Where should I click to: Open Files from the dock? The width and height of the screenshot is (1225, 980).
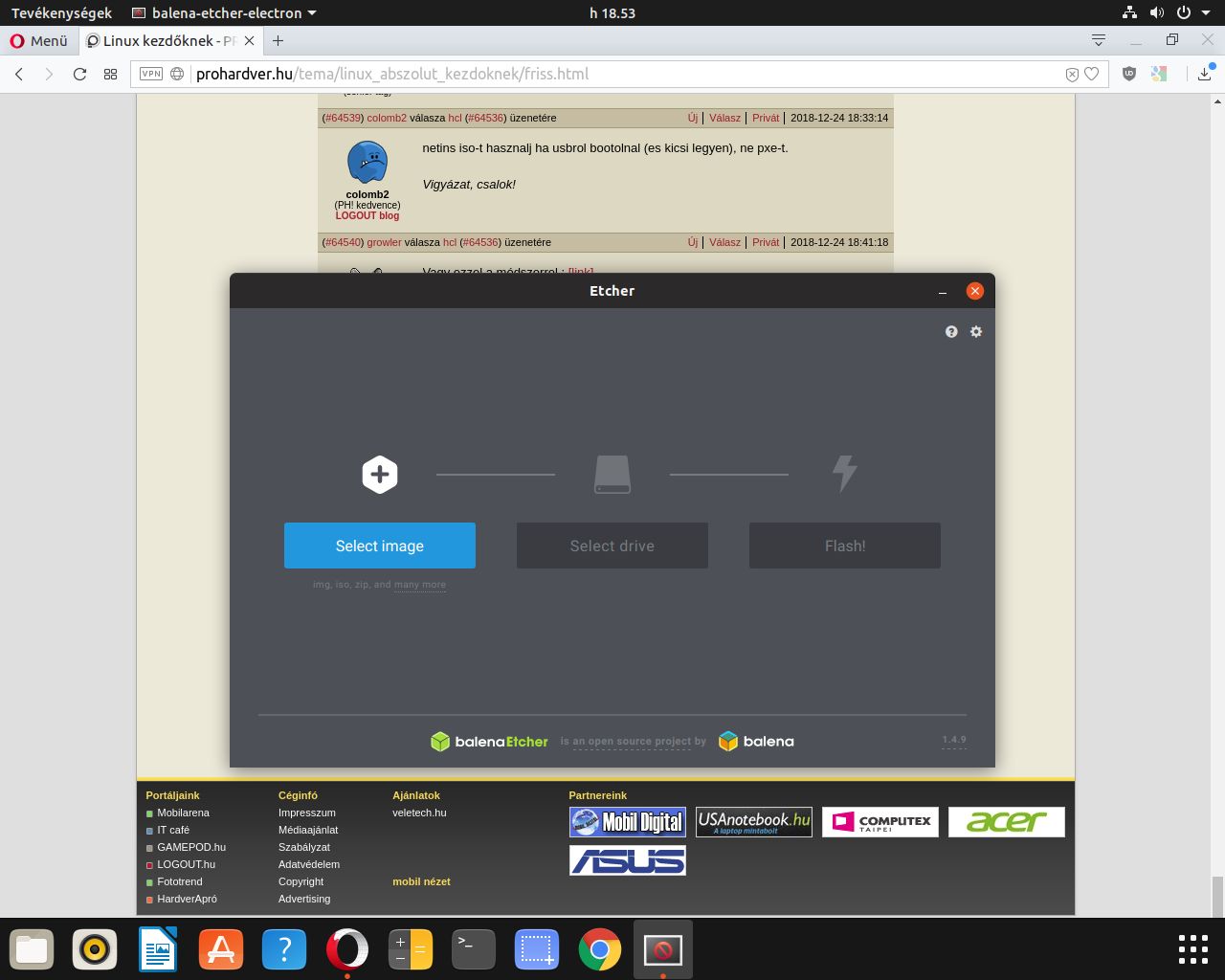(32, 949)
